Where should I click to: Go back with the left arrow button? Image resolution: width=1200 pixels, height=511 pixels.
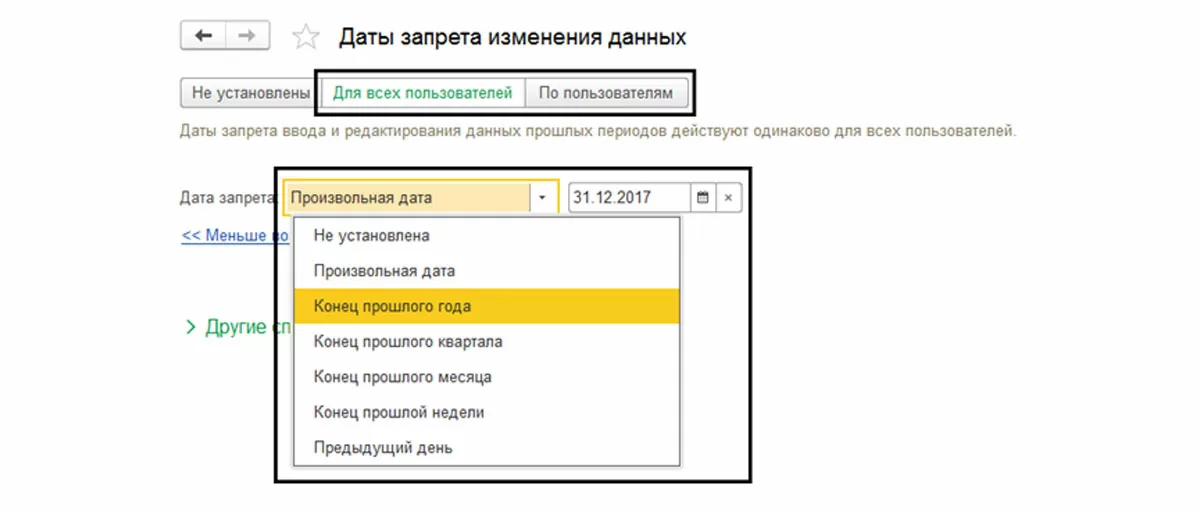(x=203, y=36)
